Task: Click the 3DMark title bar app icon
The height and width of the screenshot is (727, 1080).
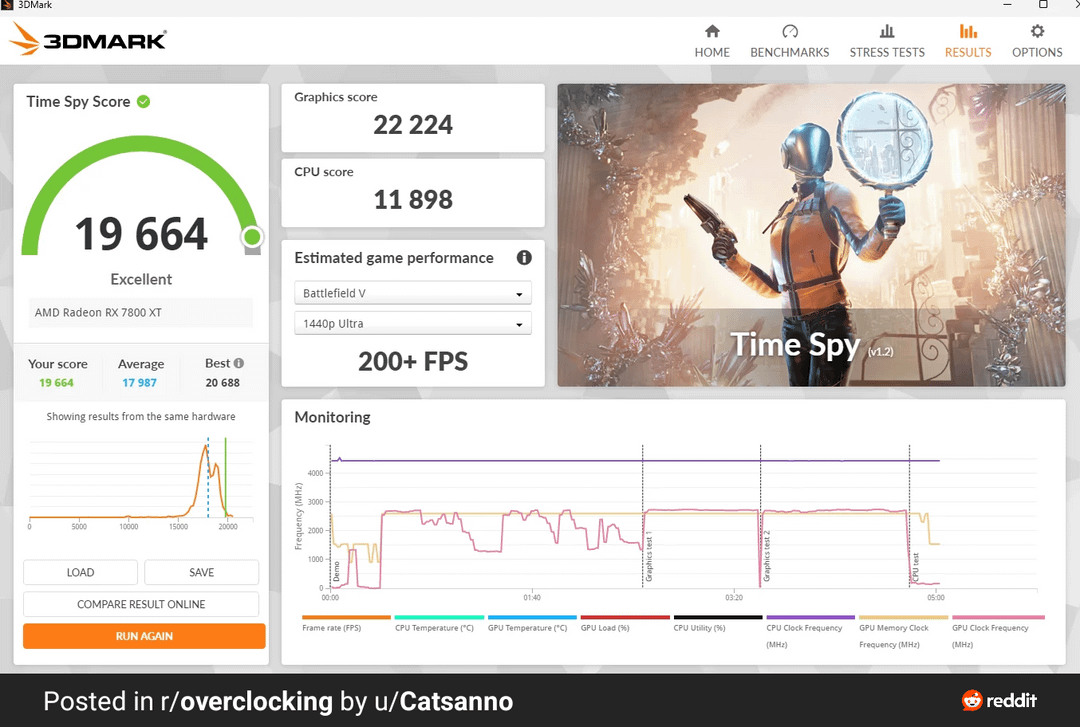Action: [7, 5]
